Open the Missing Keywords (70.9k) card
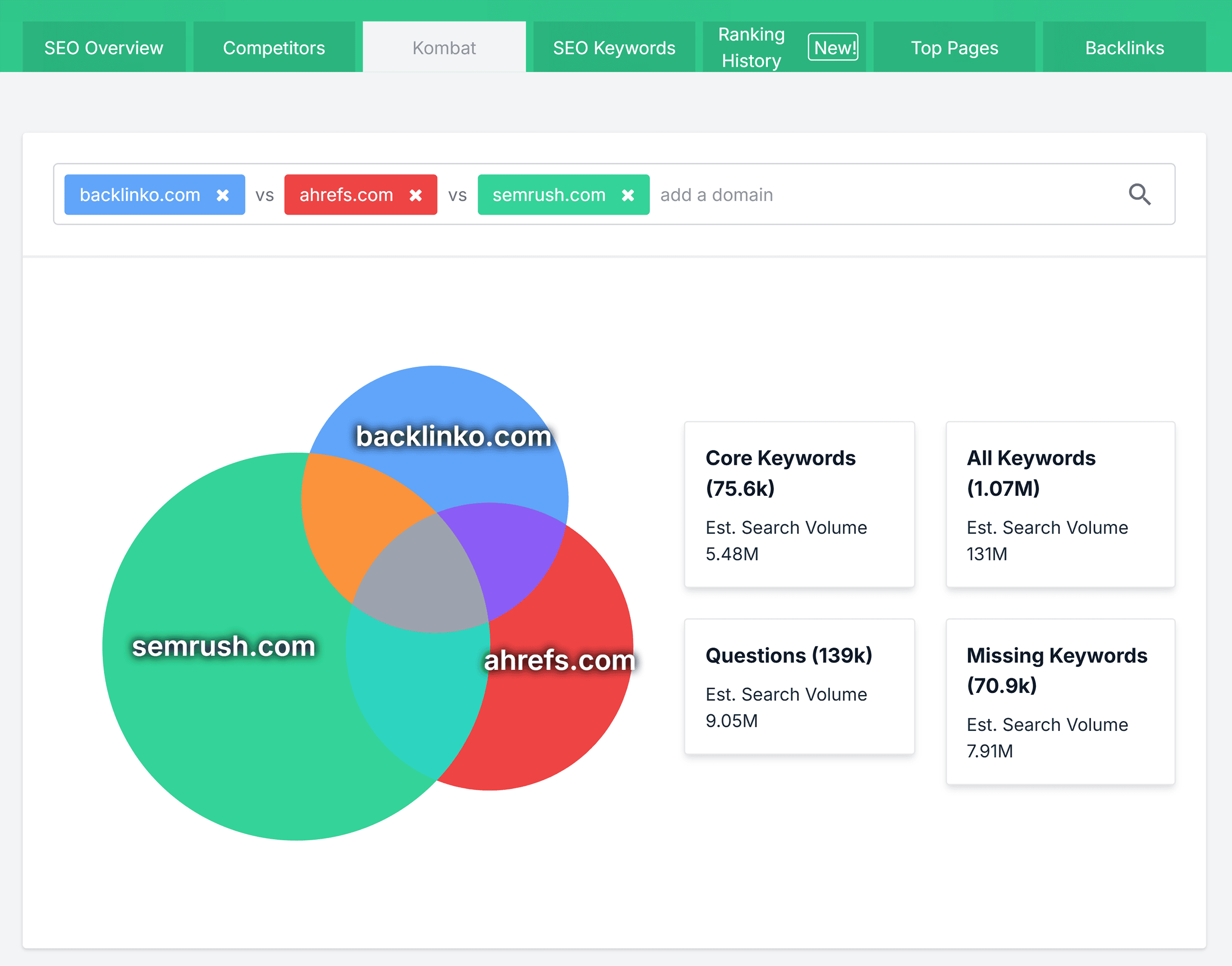This screenshot has height=966, width=1232. (x=1061, y=702)
